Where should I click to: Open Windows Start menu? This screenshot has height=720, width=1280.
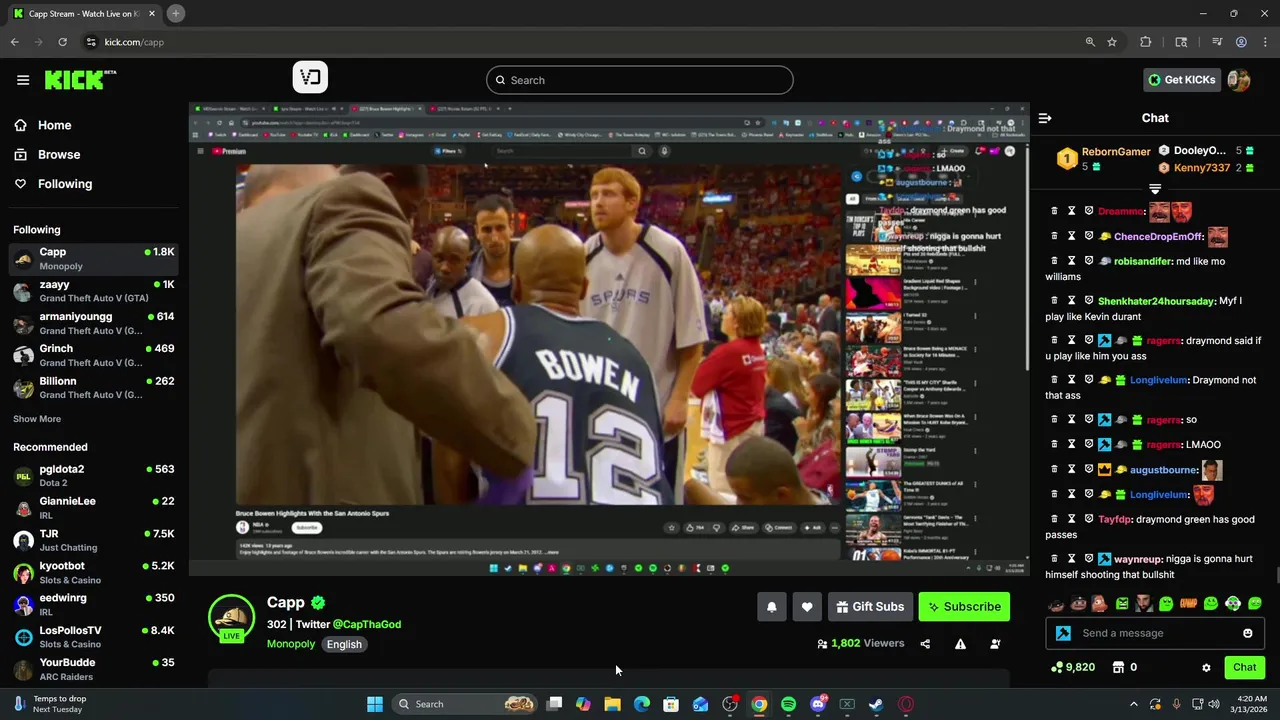[375, 704]
